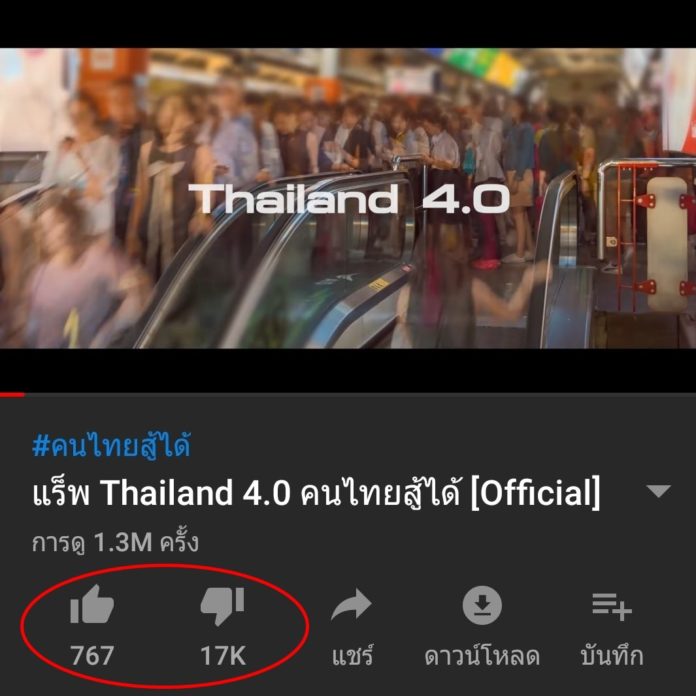Click the 1.3M views count text
This screenshot has width=696, height=696.
point(123,542)
